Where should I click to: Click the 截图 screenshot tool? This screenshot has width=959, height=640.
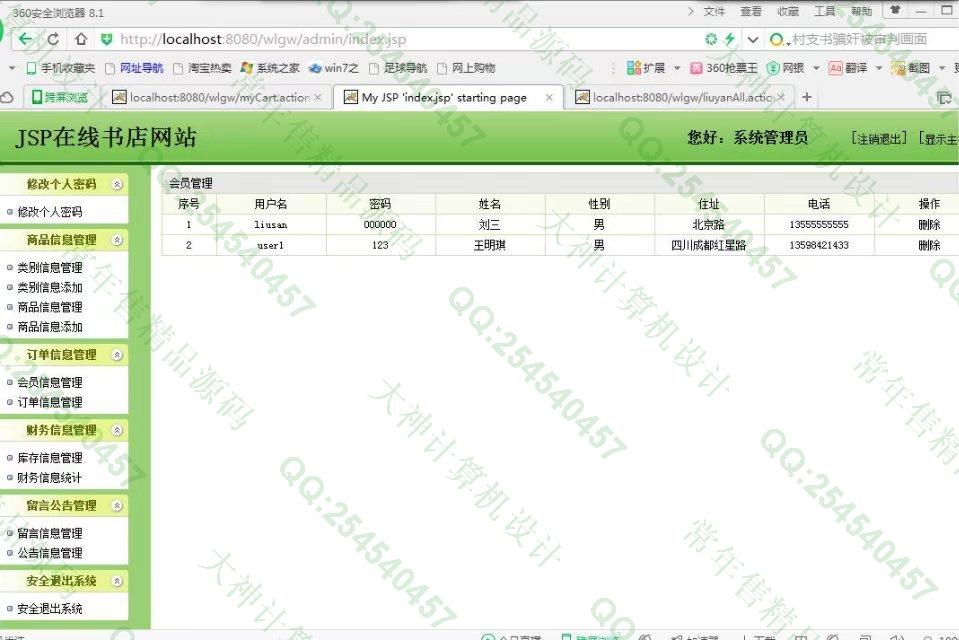911,68
